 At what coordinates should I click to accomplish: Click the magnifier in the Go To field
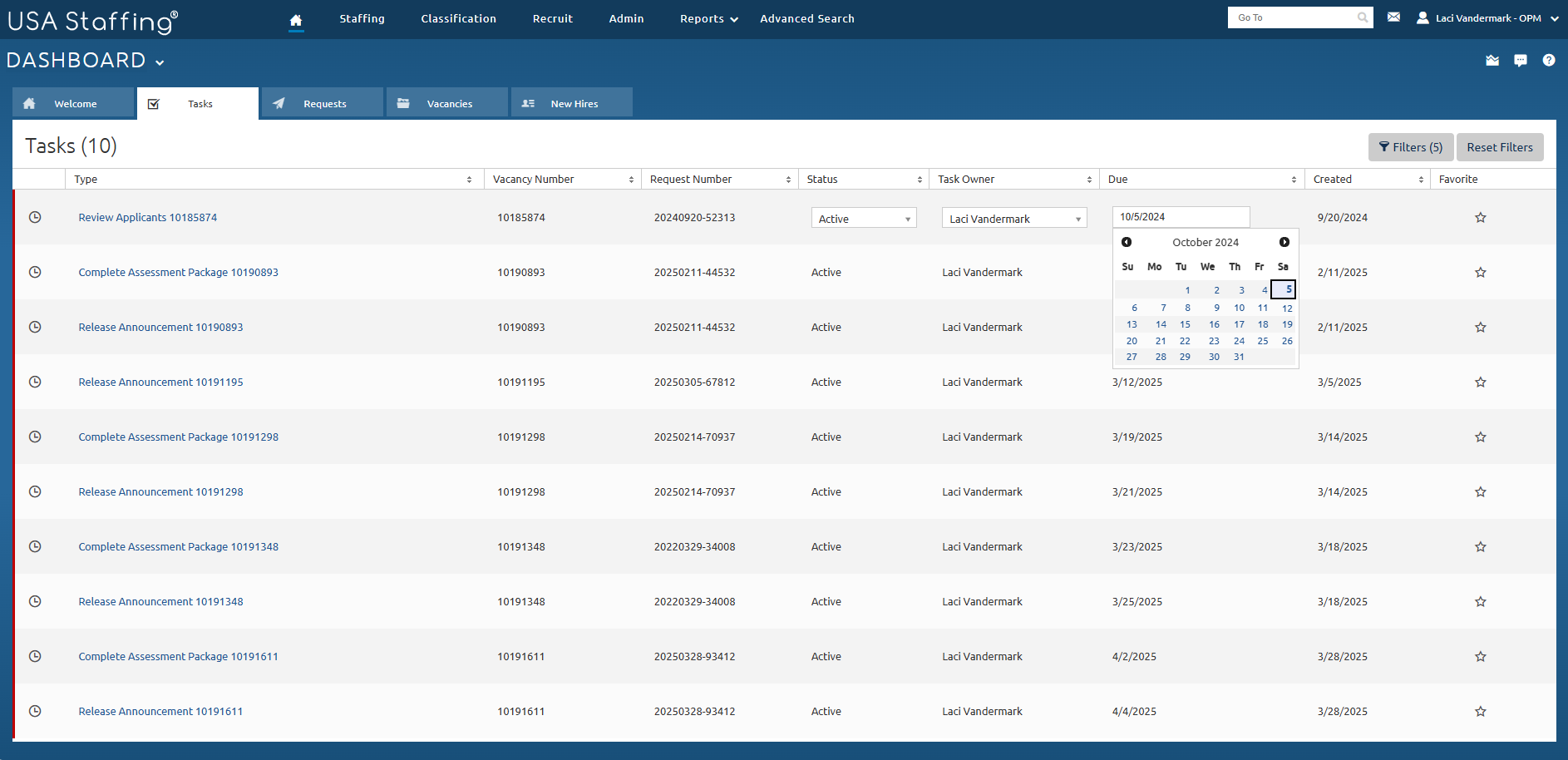pyautogui.click(x=1363, y=17)
